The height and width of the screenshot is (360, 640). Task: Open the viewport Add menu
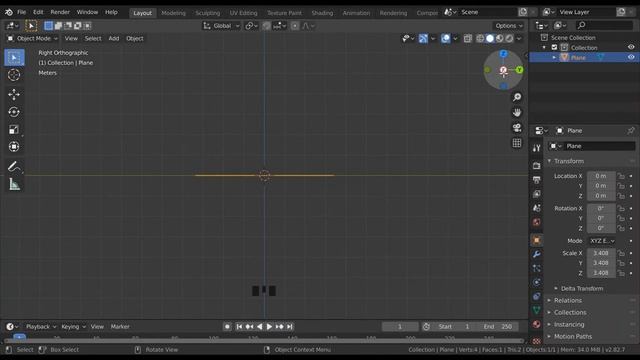[x=113, y=38]
